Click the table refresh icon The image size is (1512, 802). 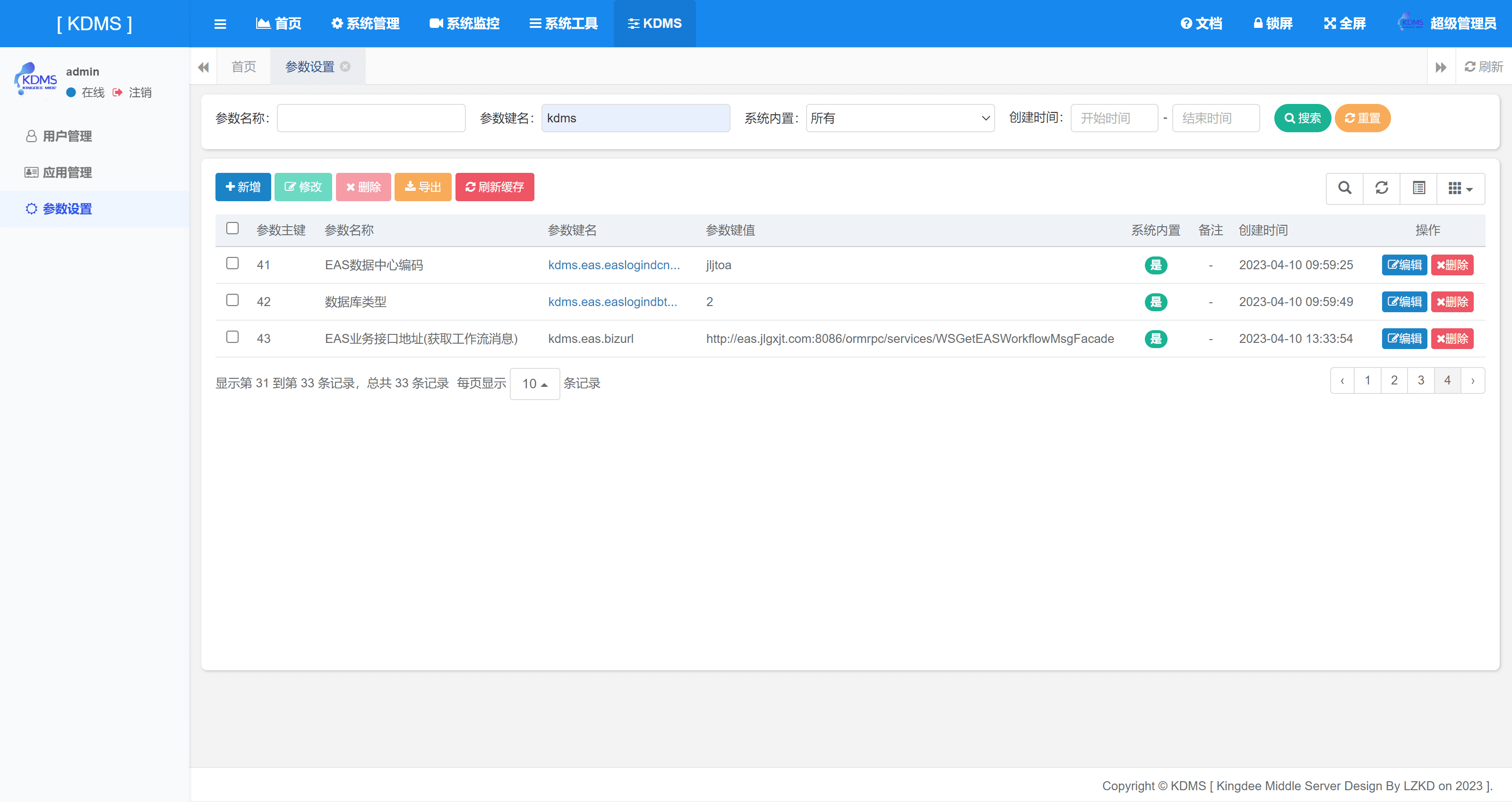point(1381,188)
